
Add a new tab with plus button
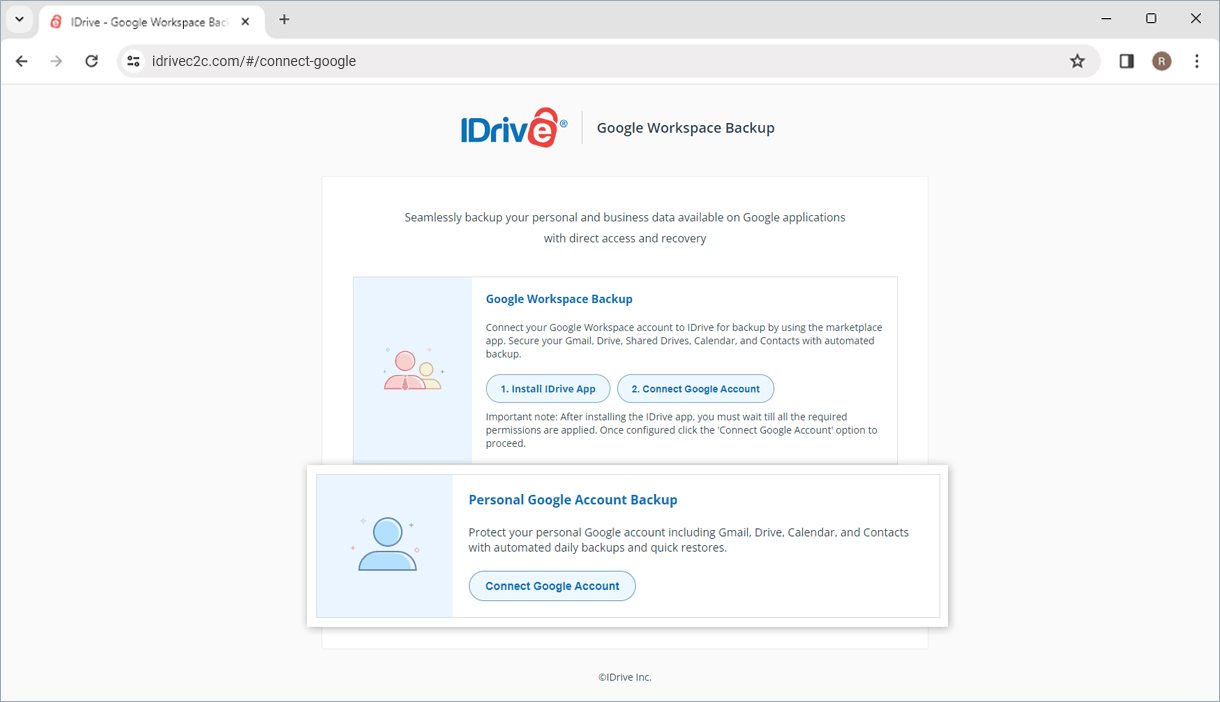284,20
